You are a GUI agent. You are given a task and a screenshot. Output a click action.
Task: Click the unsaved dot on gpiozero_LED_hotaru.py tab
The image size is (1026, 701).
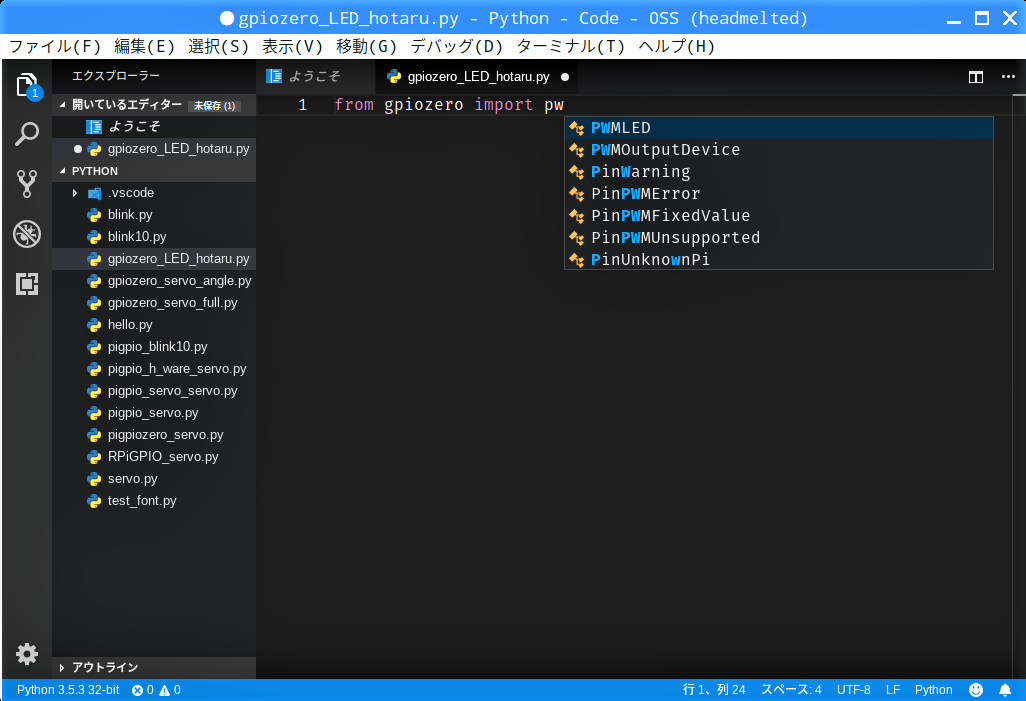pyautogui.click(x=565, y=77)
